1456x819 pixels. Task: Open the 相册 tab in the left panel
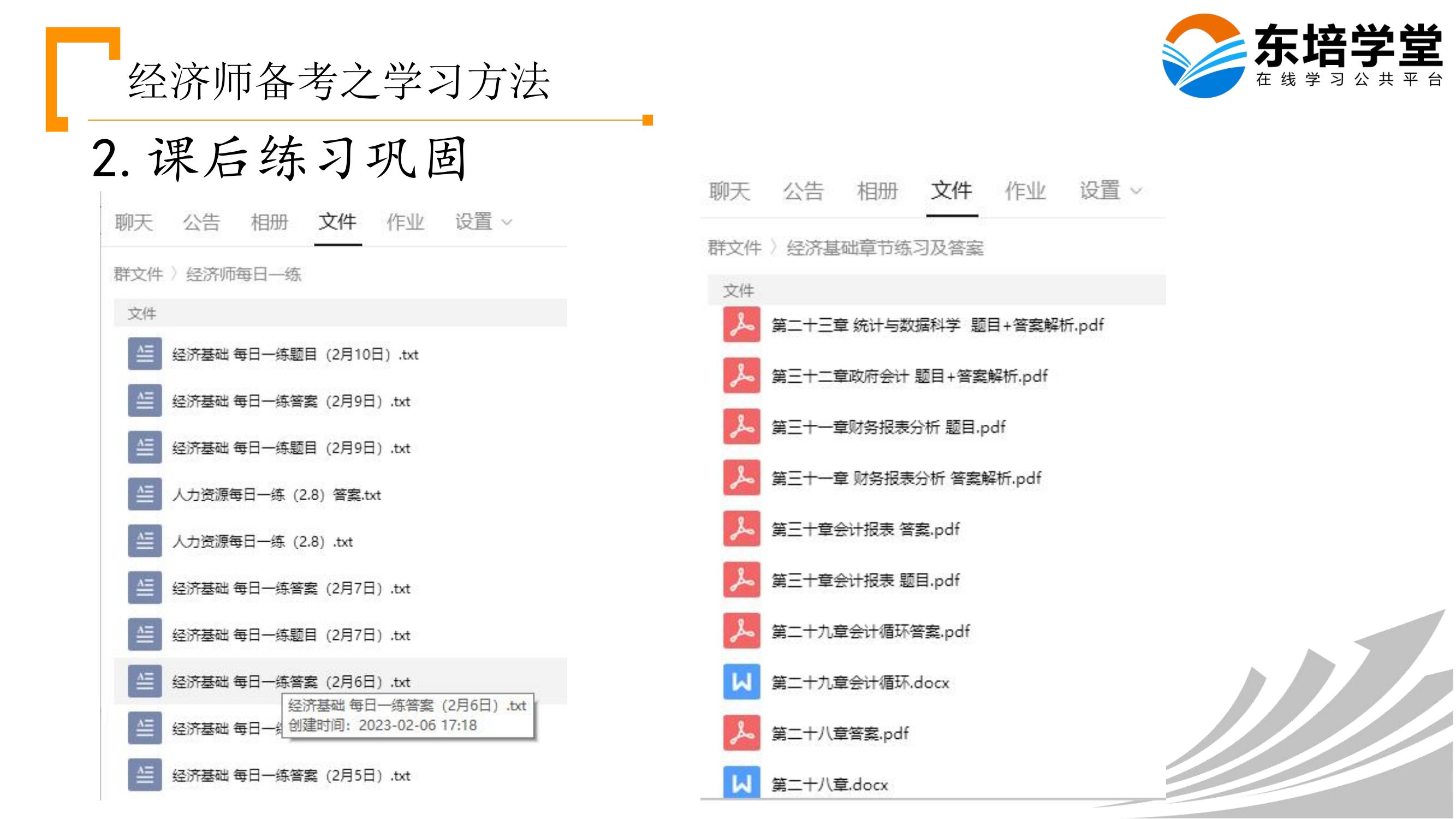[269, 222]
